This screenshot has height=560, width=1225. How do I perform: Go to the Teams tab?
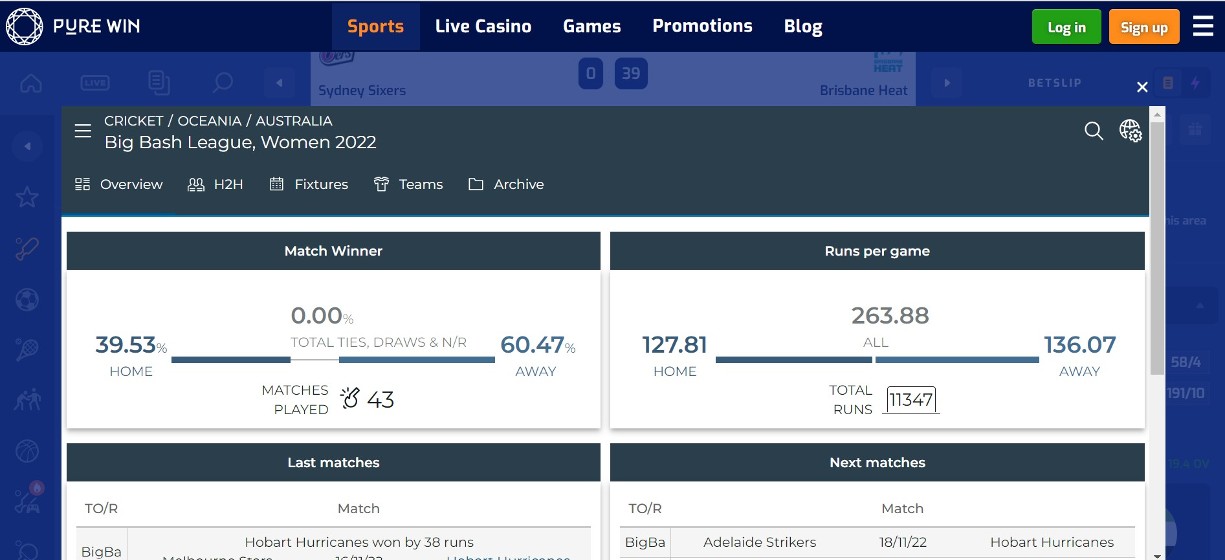click(408, 184)
